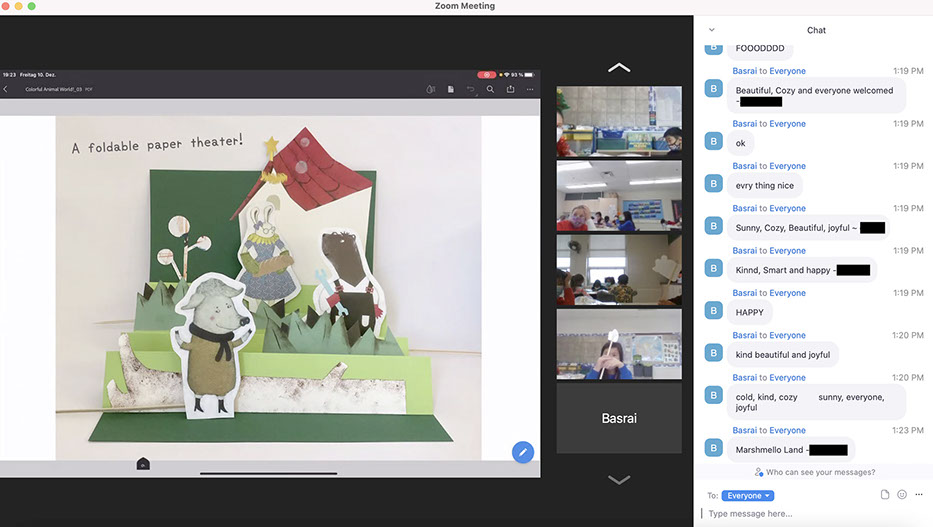The width and height of the screenshot is (933, 527).
Task: Click the B avatar beside 'Beautiful, Cozy and everyone'
Action: pyautogui.click(x=713, y=89)
